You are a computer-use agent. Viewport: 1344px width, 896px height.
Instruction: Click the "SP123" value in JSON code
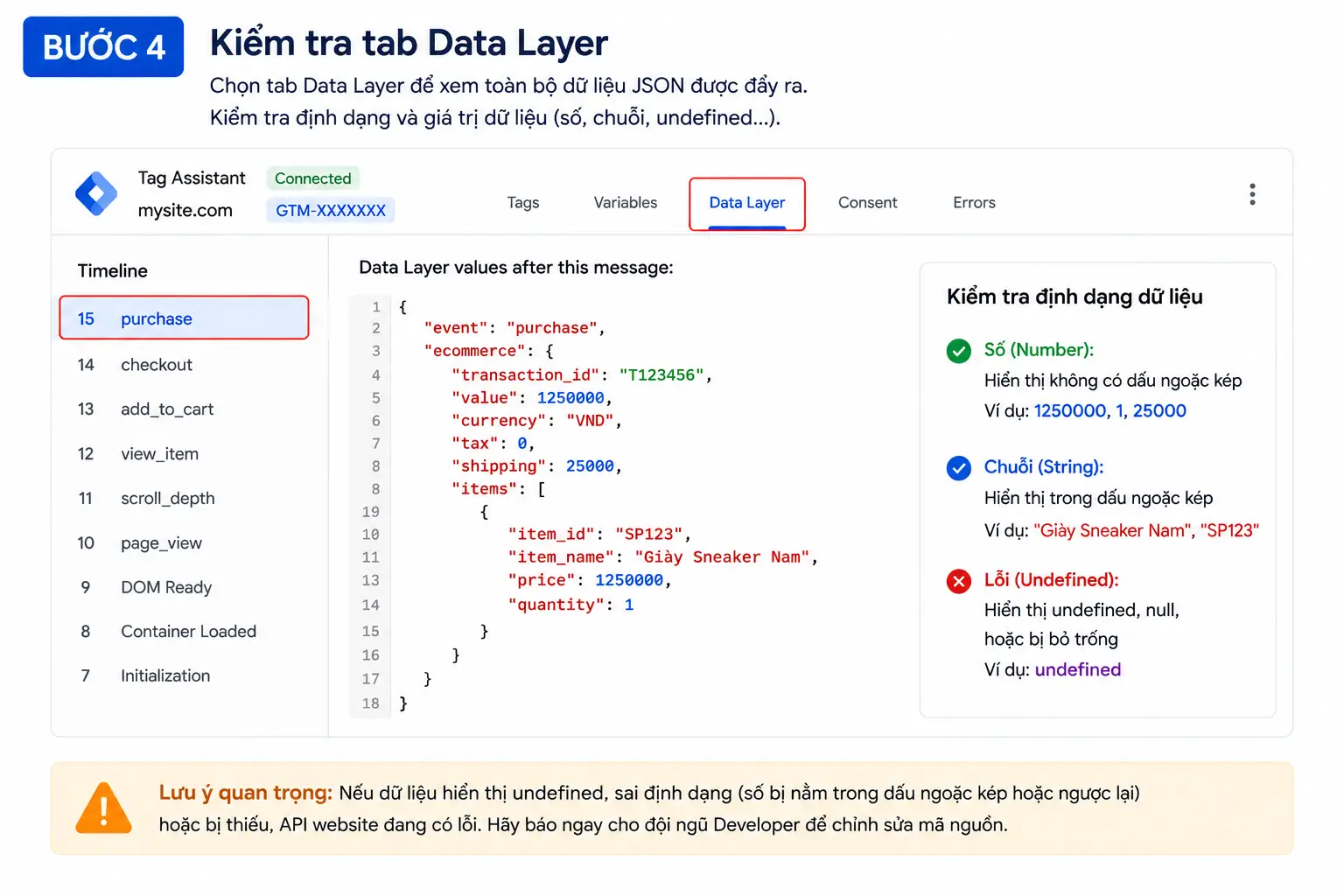tap(648, 535)
